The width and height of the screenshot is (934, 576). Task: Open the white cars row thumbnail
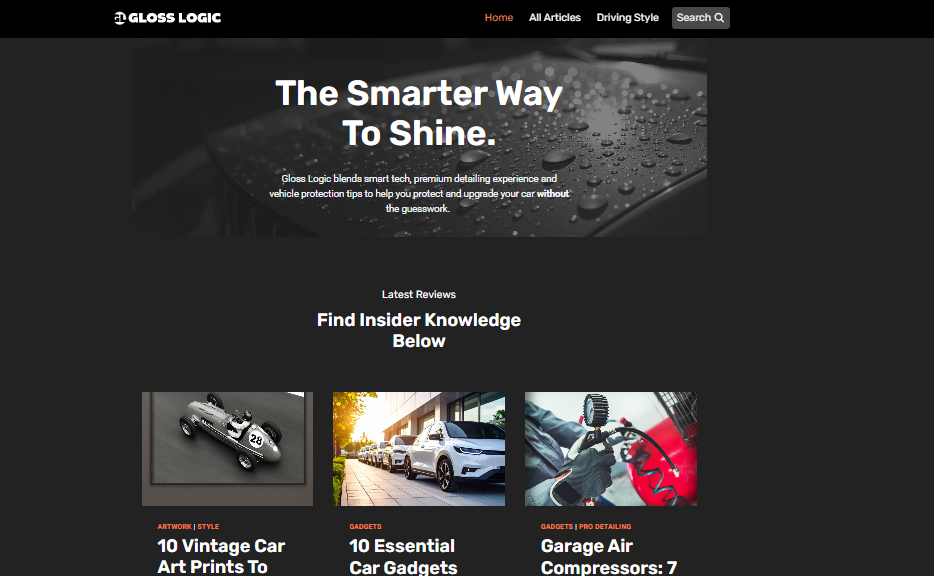pyautogui.click(x=419, y=449)
